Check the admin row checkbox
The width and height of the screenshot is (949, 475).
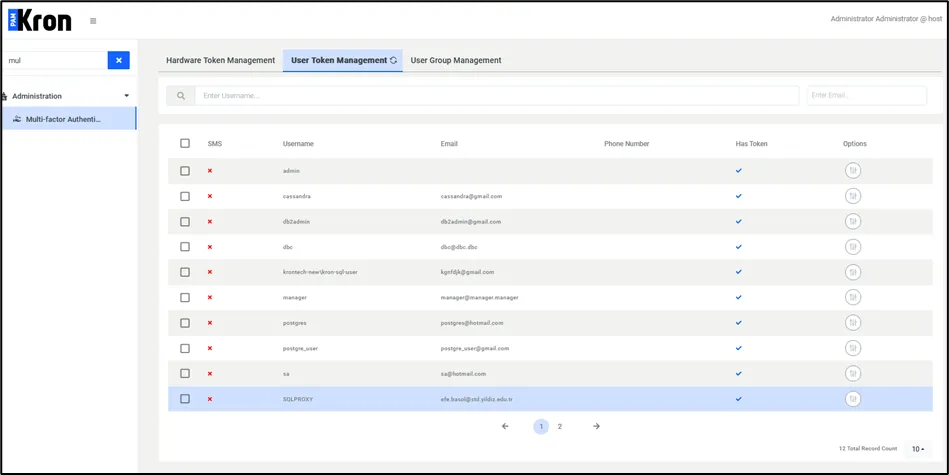[185, 171]
